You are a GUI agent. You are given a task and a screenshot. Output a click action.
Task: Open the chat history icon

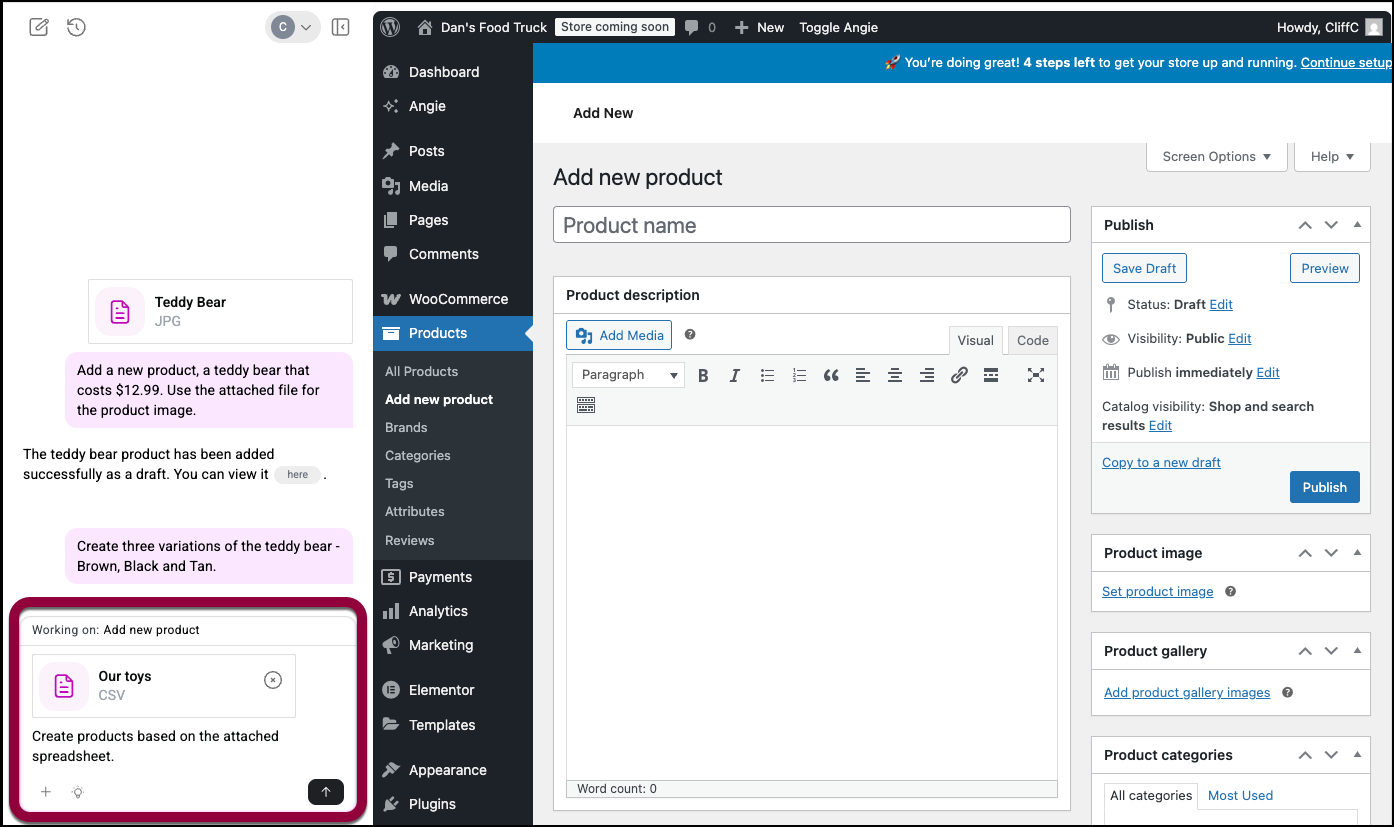[x=76, y=27]
